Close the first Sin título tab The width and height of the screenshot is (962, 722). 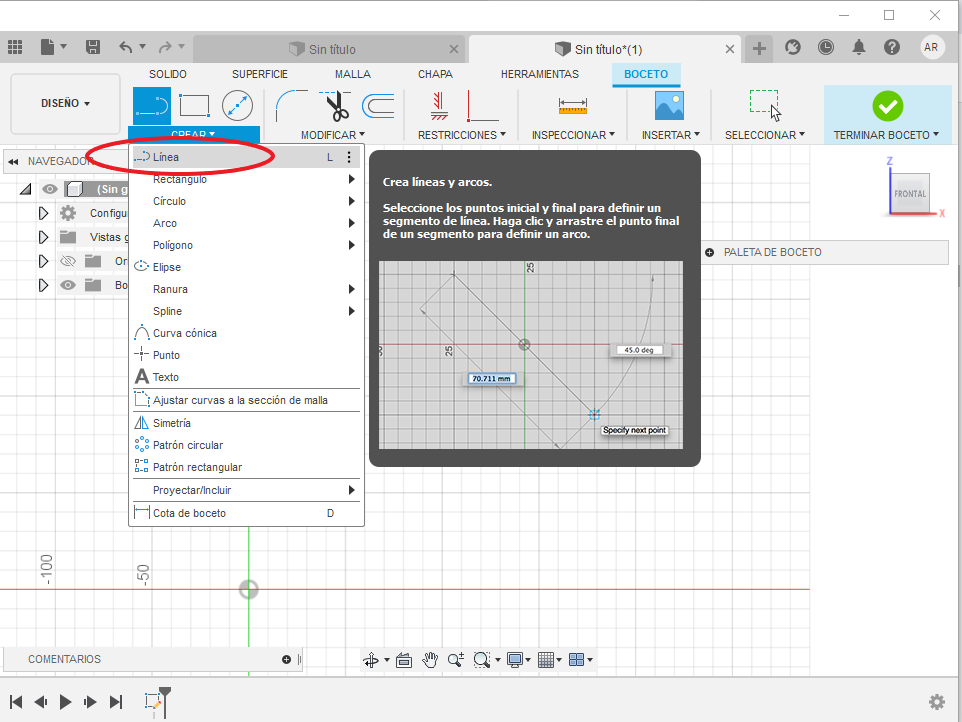[453, 49]
